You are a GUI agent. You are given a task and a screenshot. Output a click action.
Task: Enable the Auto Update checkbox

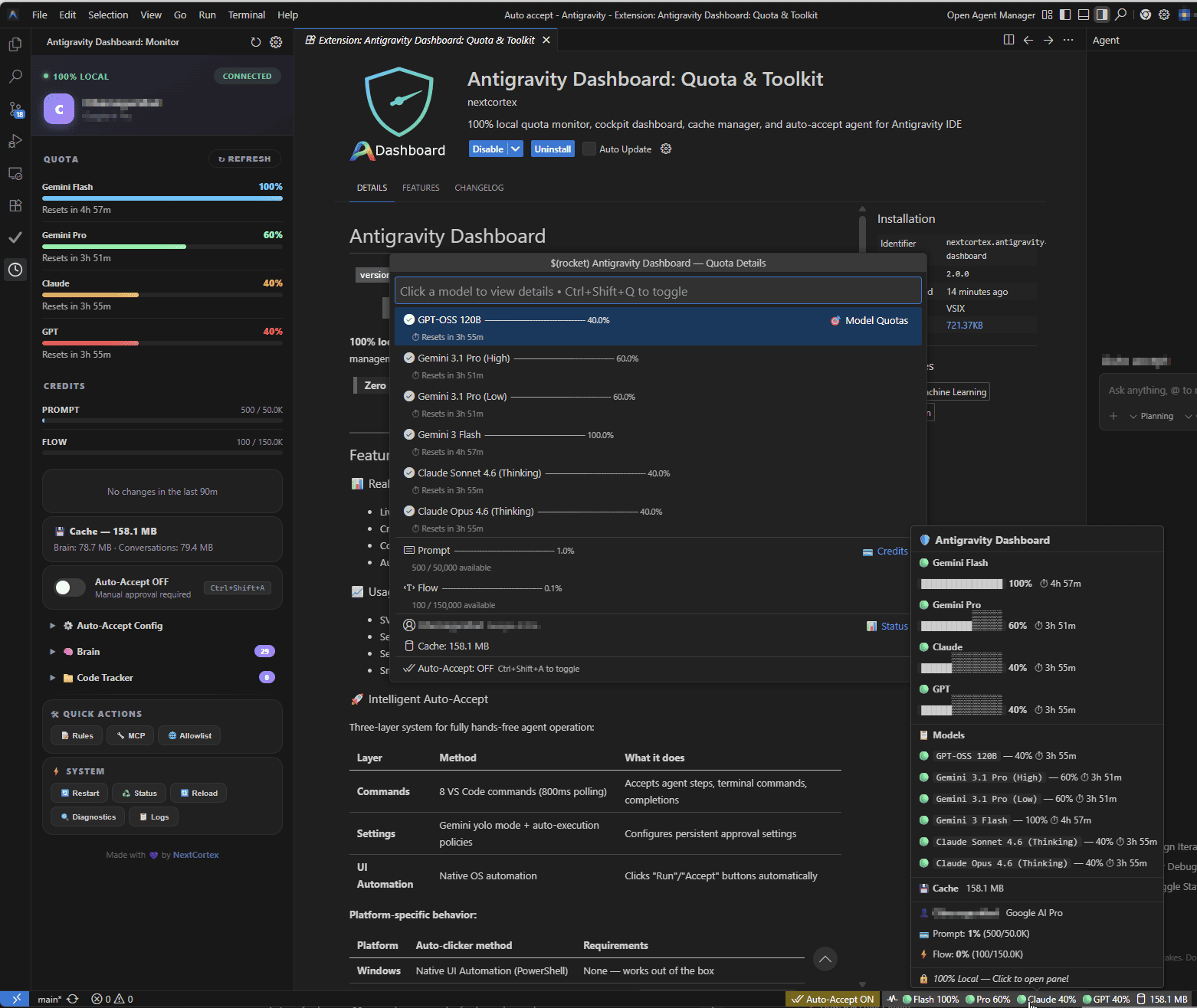[x=589, y=149]
